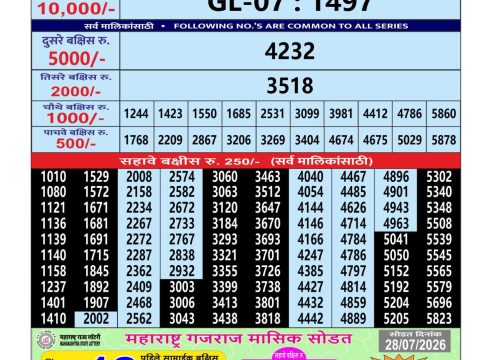Screen dimensions: 480x360
Task: Click number 4896 in the 250/- list
Action: click(396, 177)
